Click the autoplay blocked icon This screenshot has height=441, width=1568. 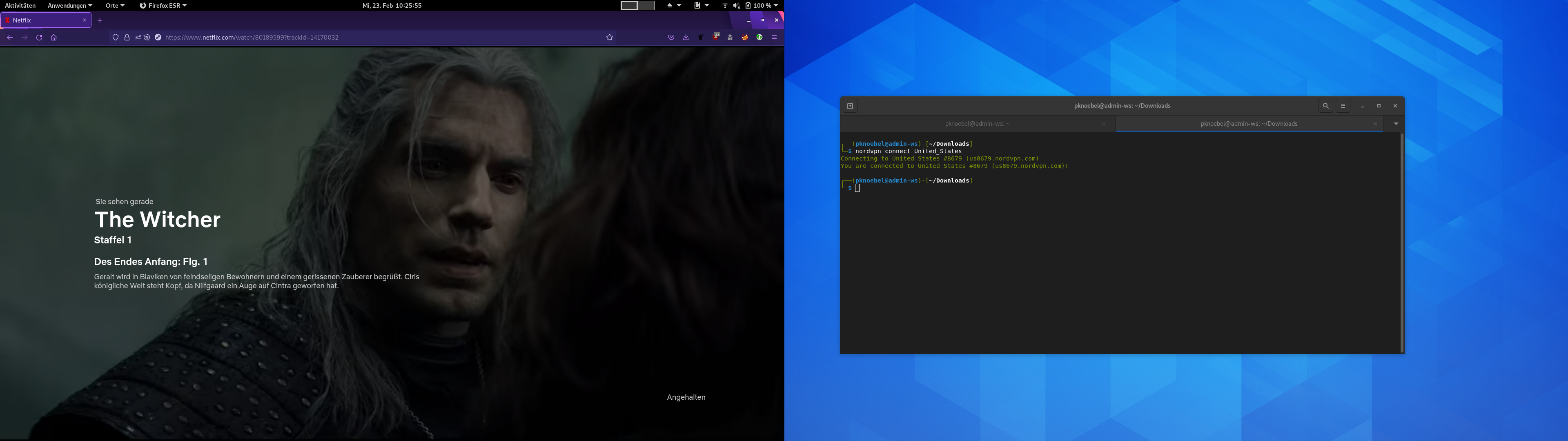(x=147, y=38)
